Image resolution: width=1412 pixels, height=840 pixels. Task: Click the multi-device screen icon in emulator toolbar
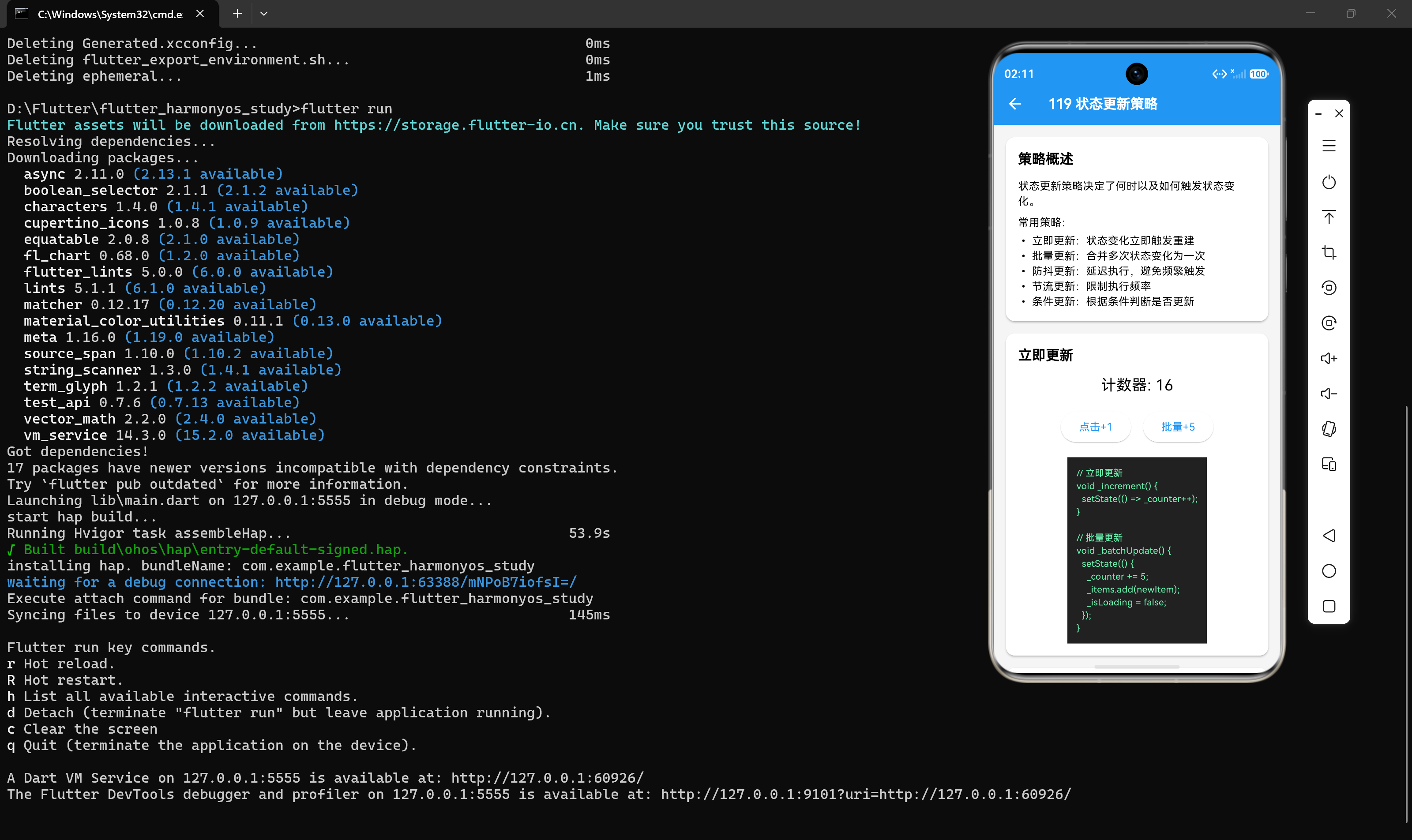[1329, 464]
